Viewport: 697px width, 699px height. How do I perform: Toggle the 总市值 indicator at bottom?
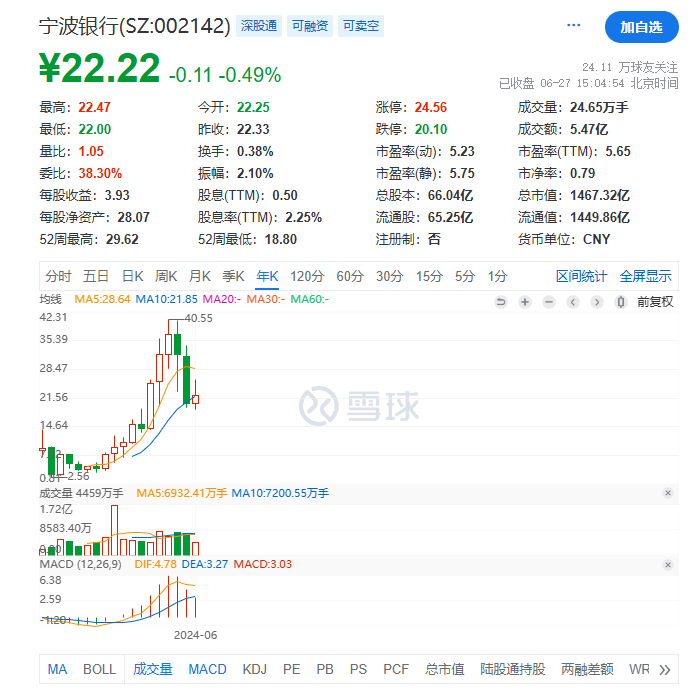point(444,669)
